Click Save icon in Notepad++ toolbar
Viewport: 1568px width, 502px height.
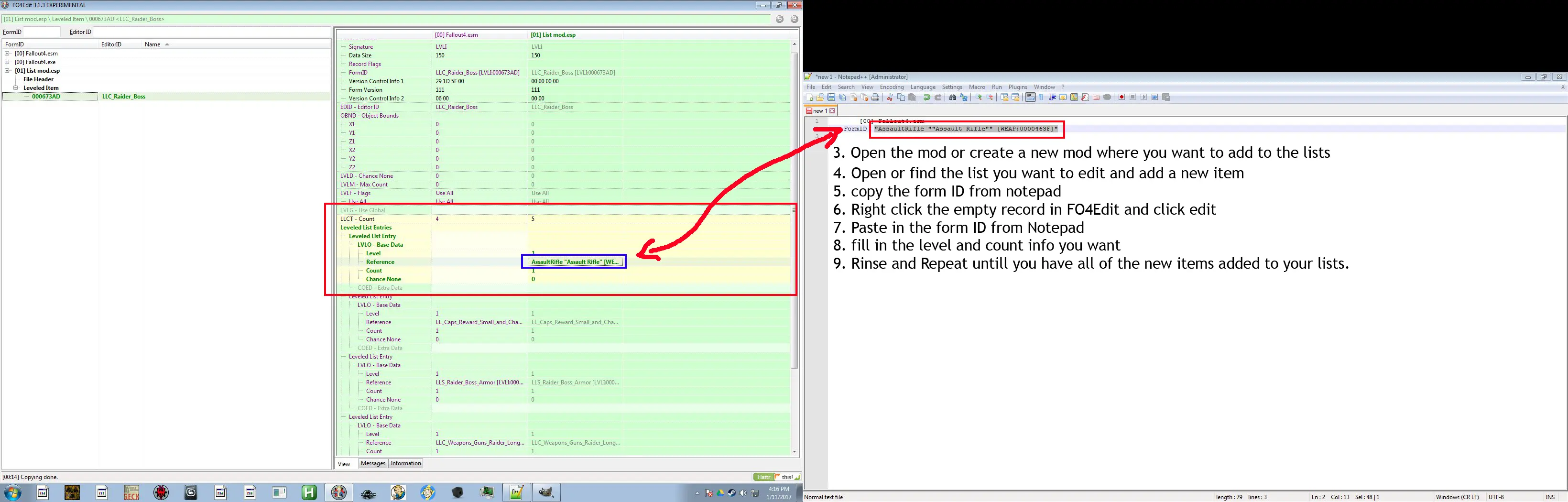[831, 98]
